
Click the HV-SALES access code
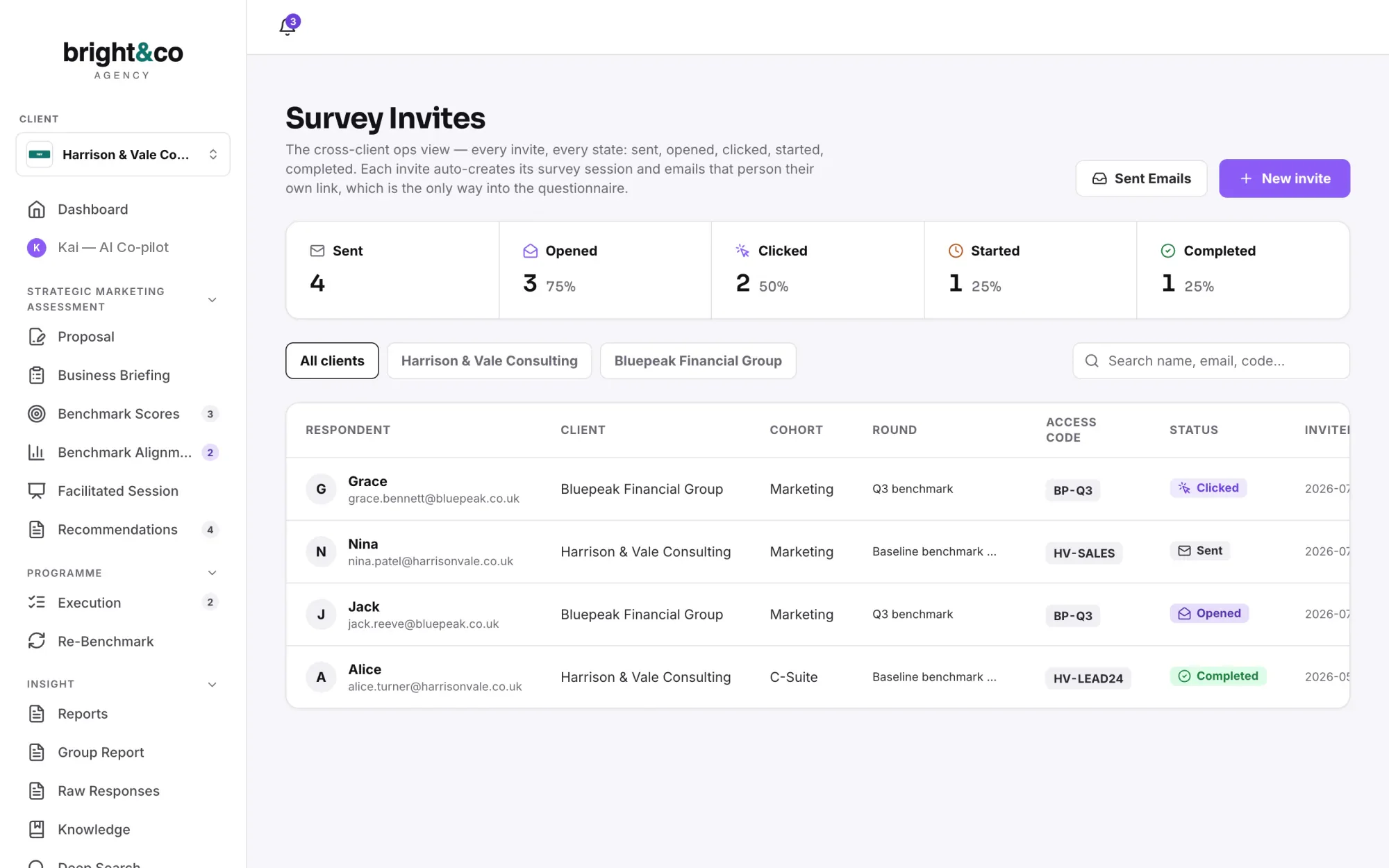point(1083,553)
